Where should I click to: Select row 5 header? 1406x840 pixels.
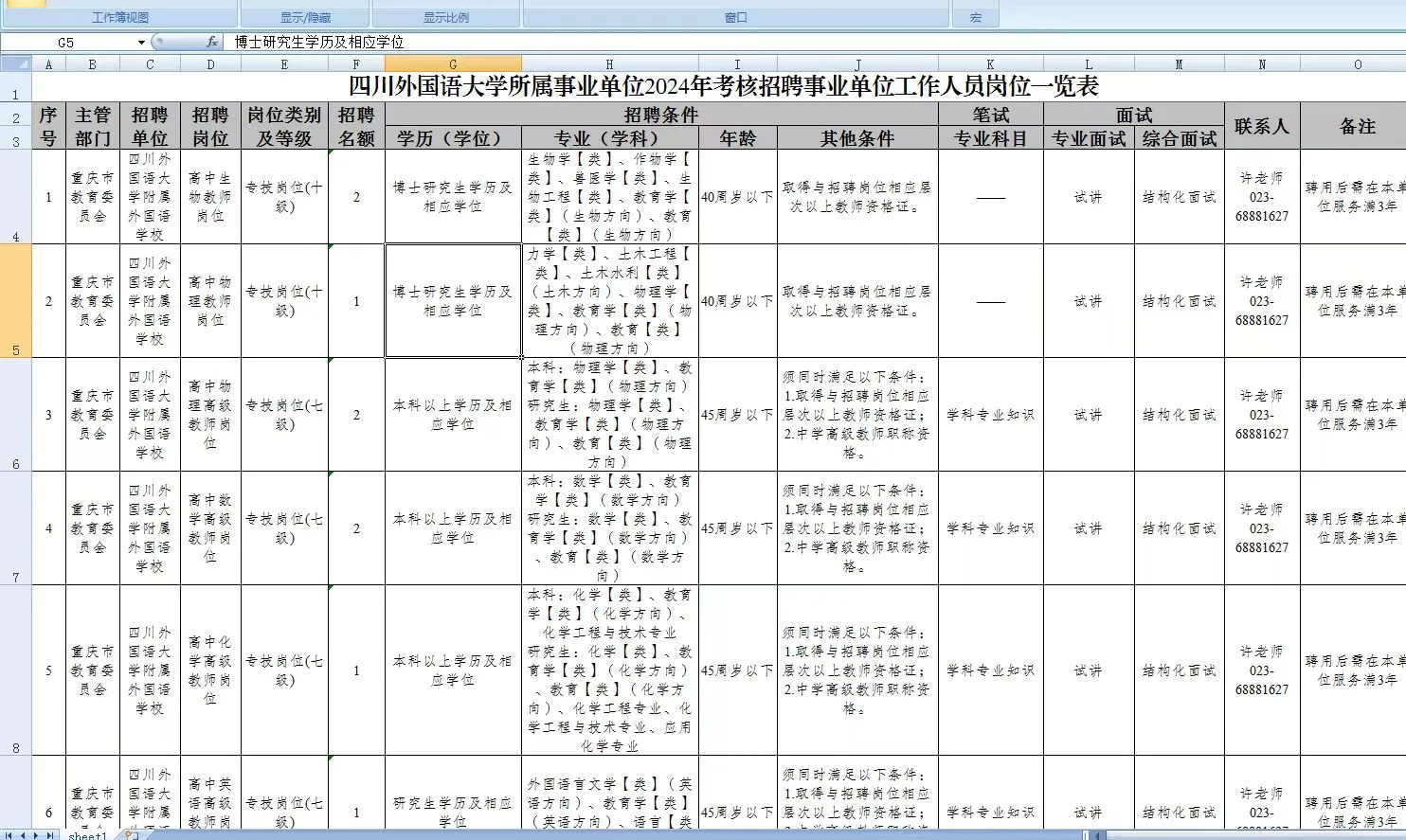click(x=16, y=301)
